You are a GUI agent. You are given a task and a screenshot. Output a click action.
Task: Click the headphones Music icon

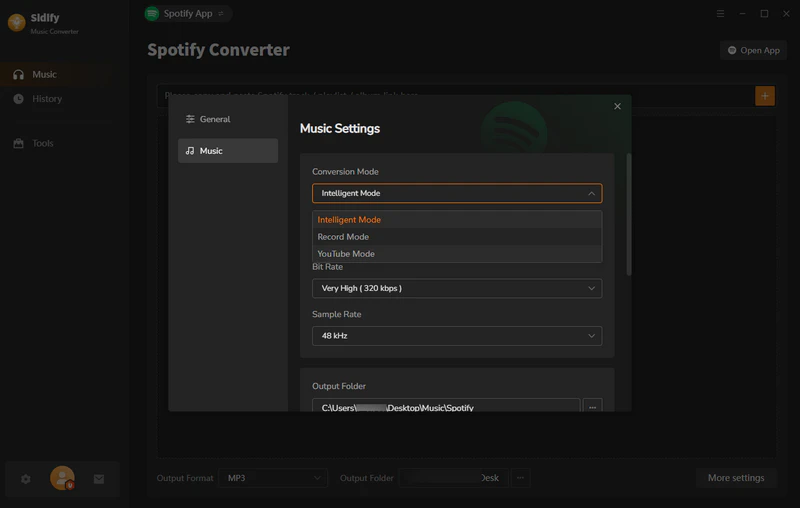(x=18, y=74)
